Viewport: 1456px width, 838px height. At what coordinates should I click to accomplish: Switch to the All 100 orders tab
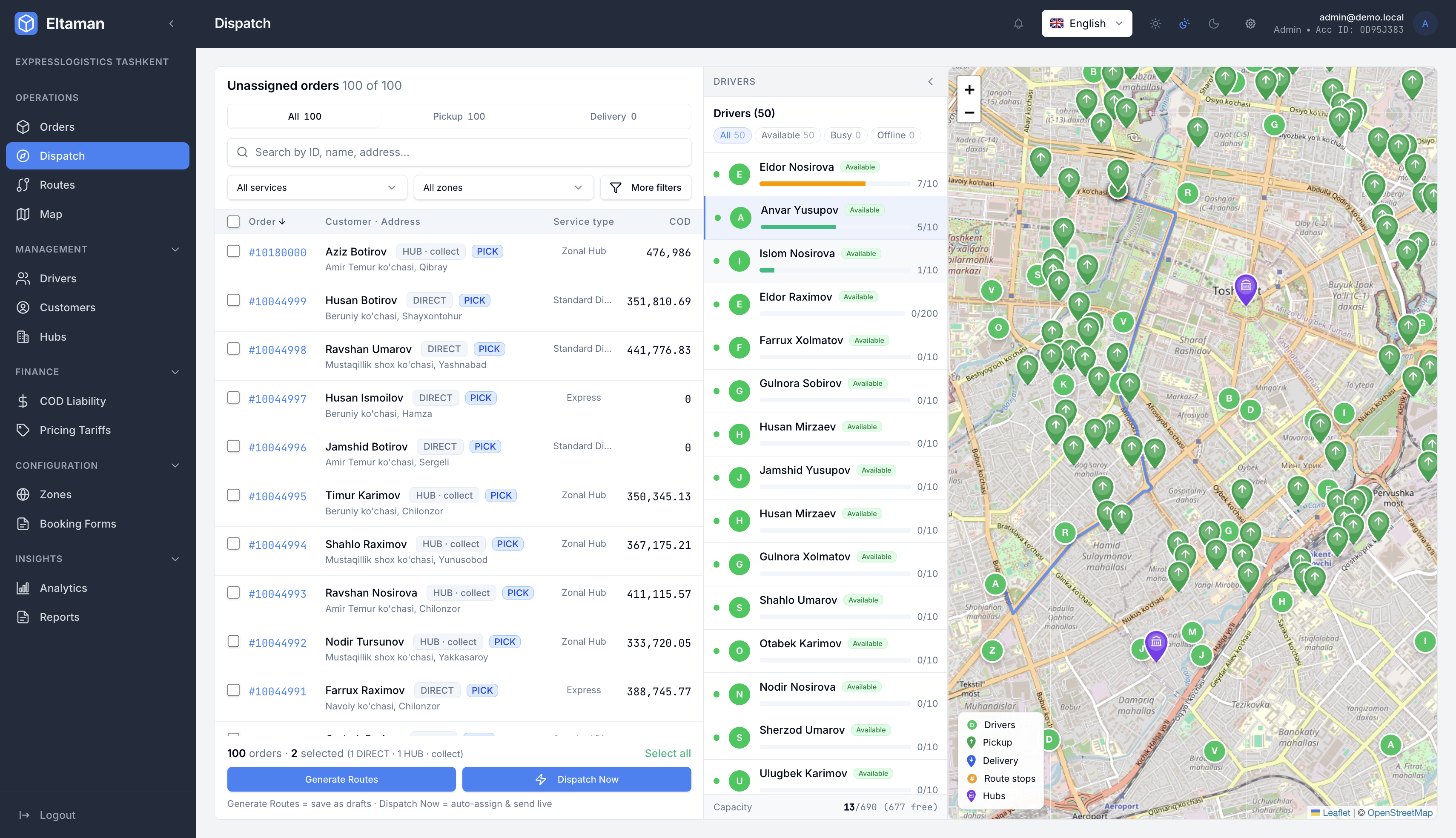[x=305, y=116]
